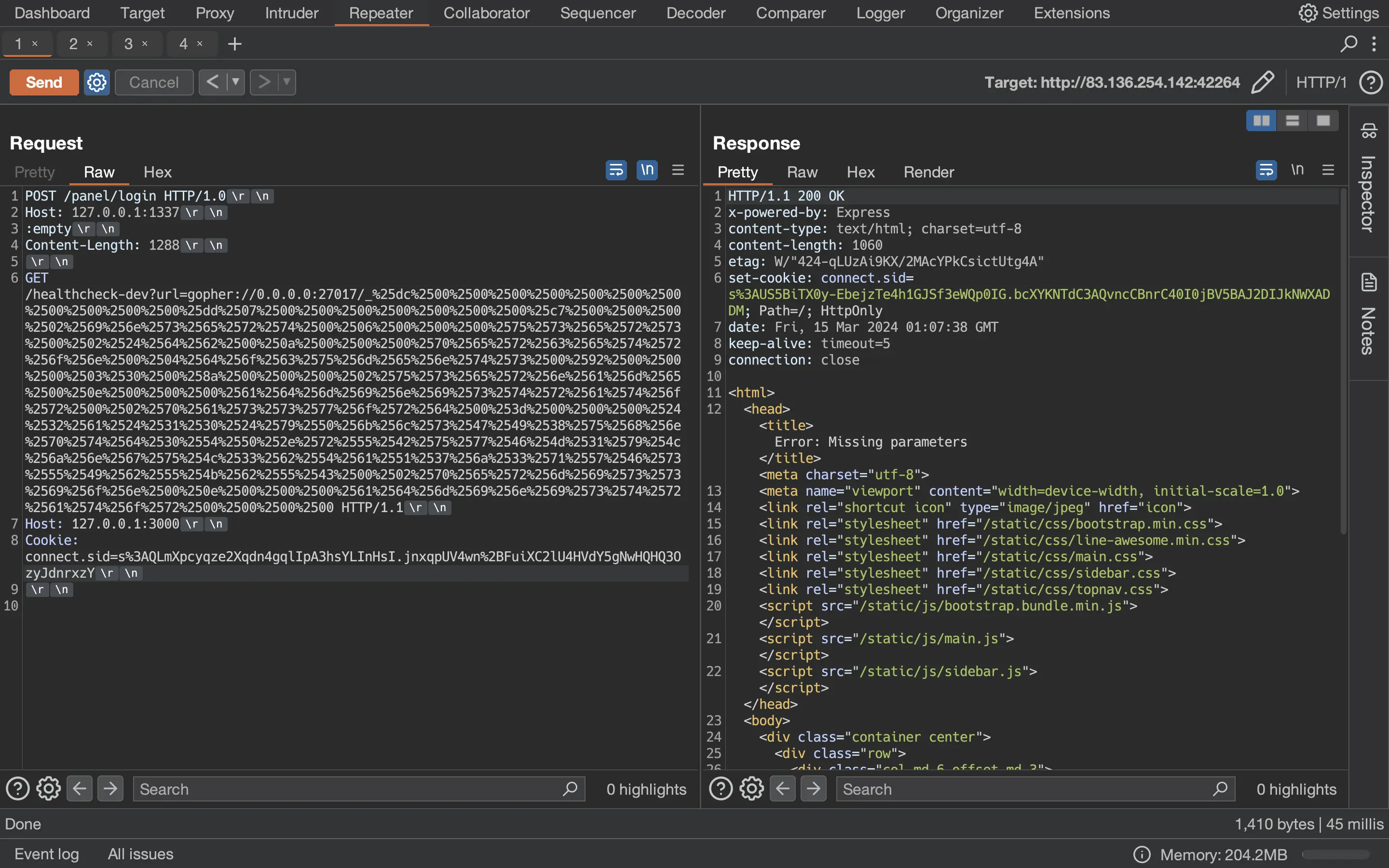Screen dimensions: 1389x868
Task: Close Repeater tab 2
Action: tap(90, 43)
